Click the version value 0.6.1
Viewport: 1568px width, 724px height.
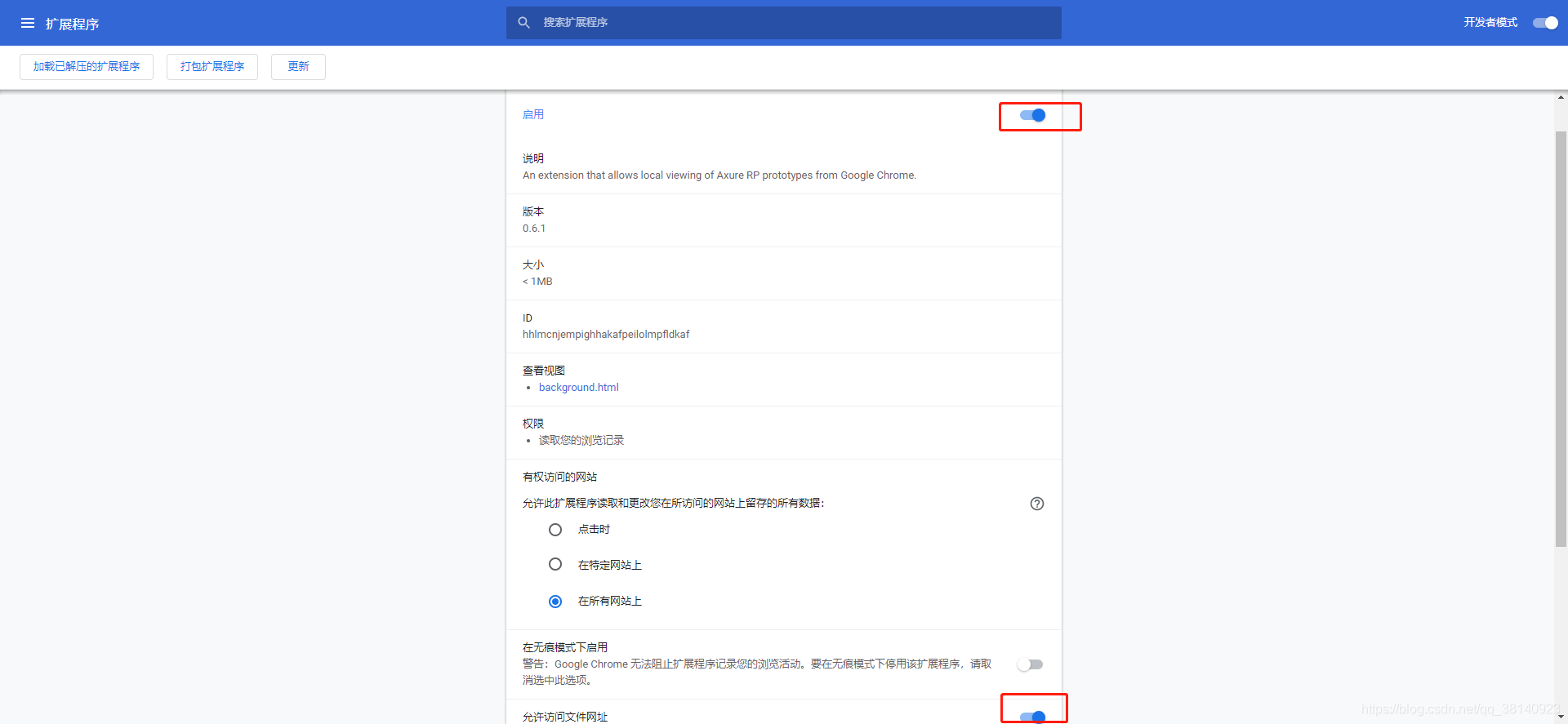(x=534, y=229)
